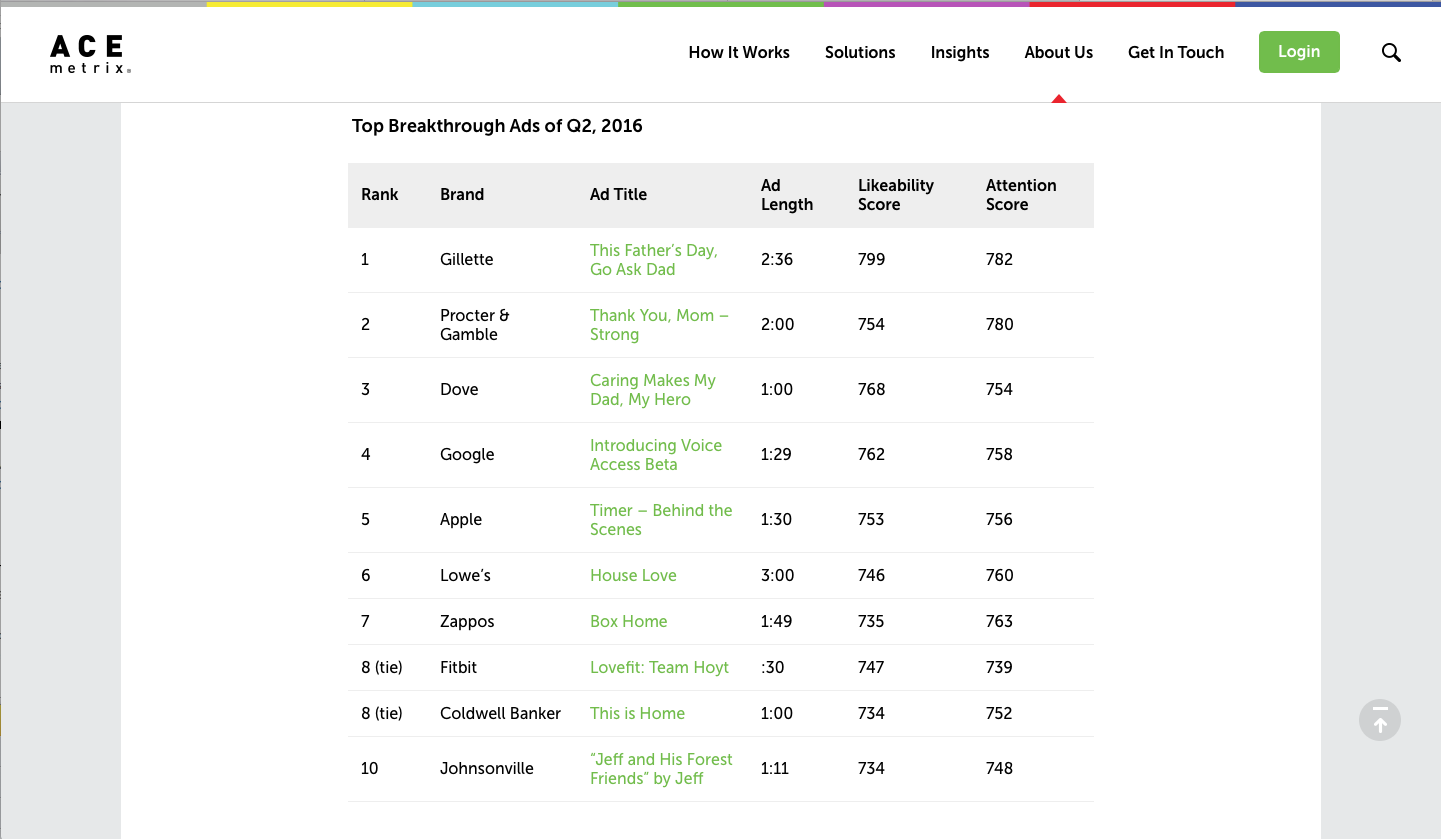This screenshot has width=1441, height=839.
Task: Click Zappos' attention score 763
Action: (999, 622)
